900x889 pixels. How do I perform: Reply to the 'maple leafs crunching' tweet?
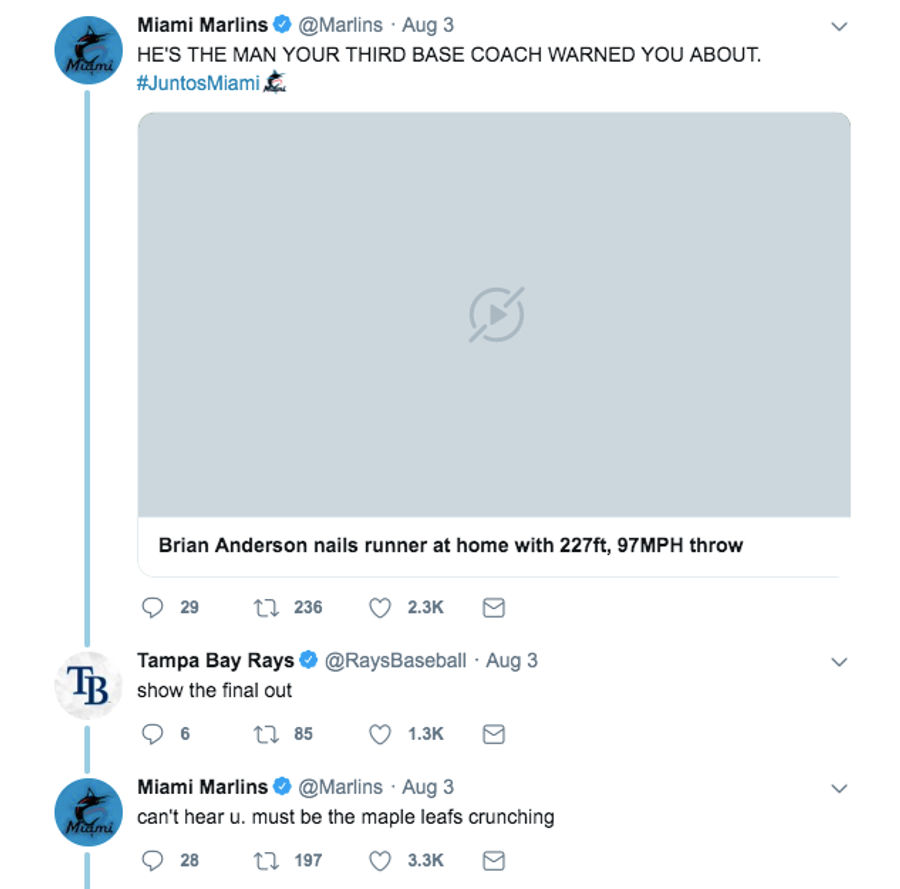pos(153,860)
